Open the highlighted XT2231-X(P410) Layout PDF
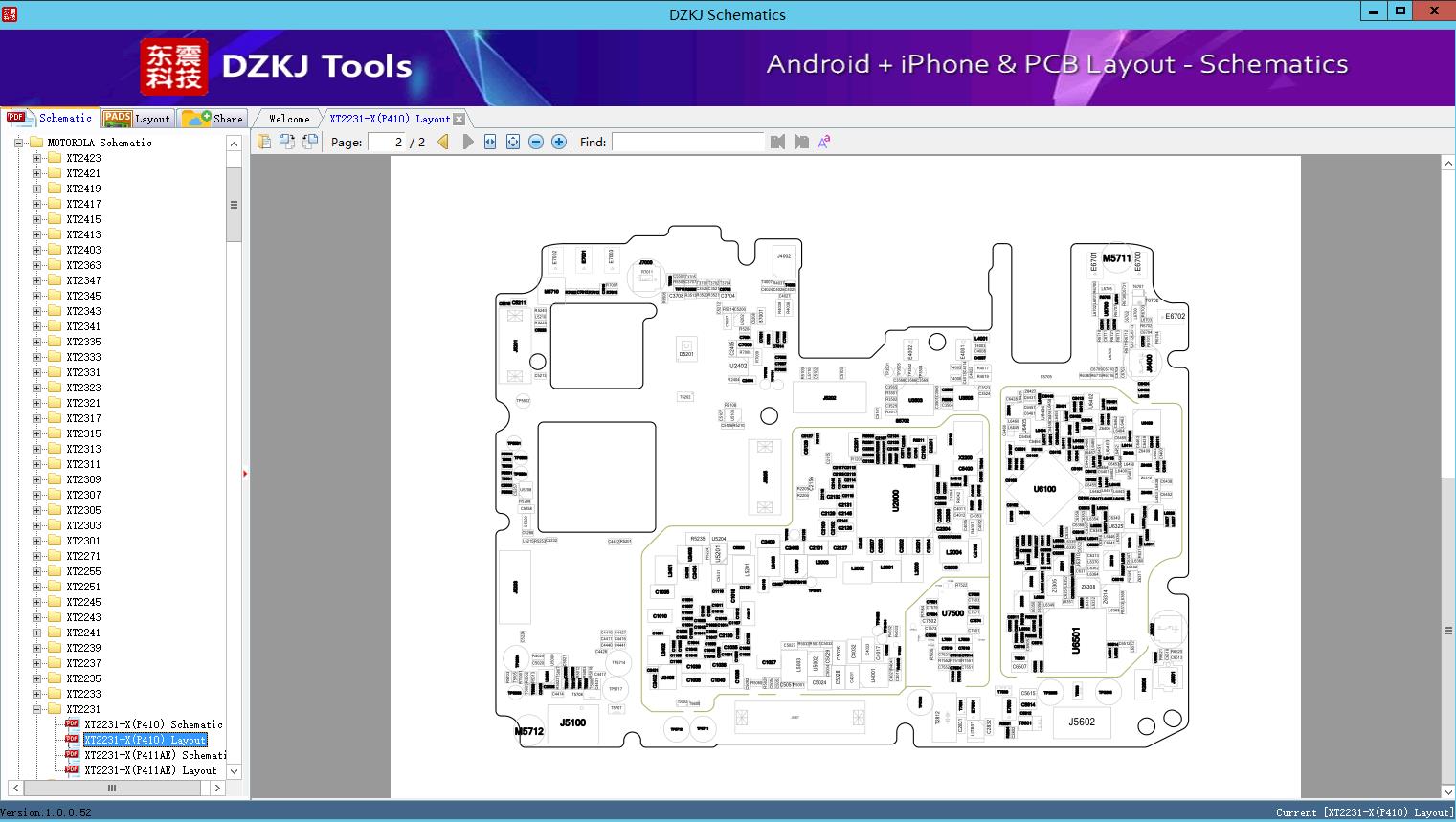The height and width of the screenshot is (822, 1456). [x=146, y=740]
